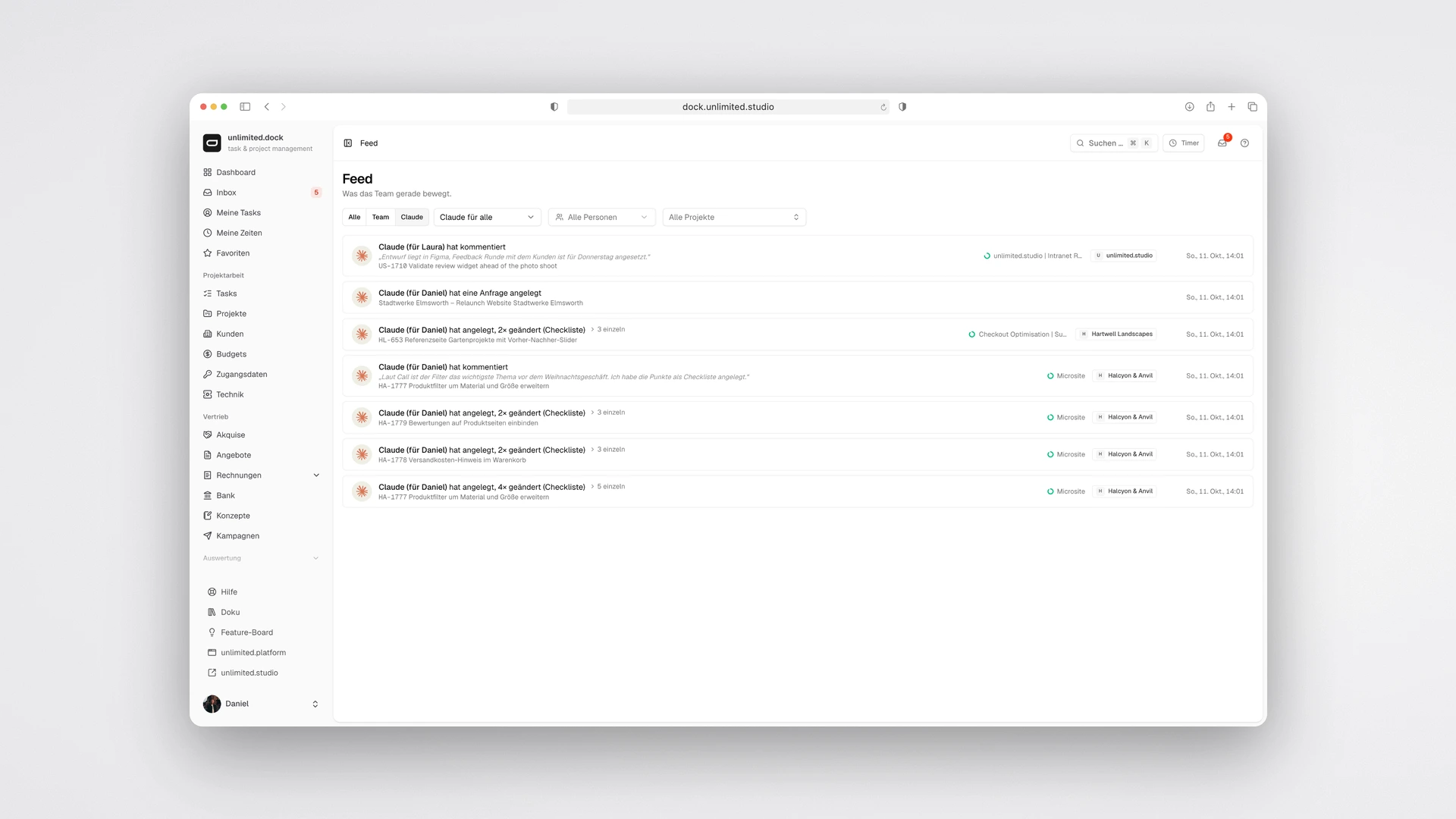Click the unlimited.dock logo in sidebar

[212, 143]
